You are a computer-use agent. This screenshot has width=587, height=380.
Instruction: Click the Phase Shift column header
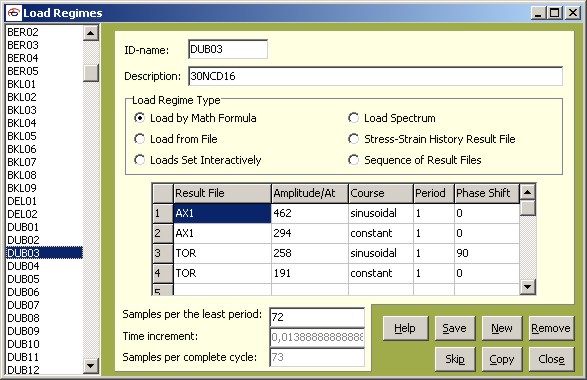487,194
